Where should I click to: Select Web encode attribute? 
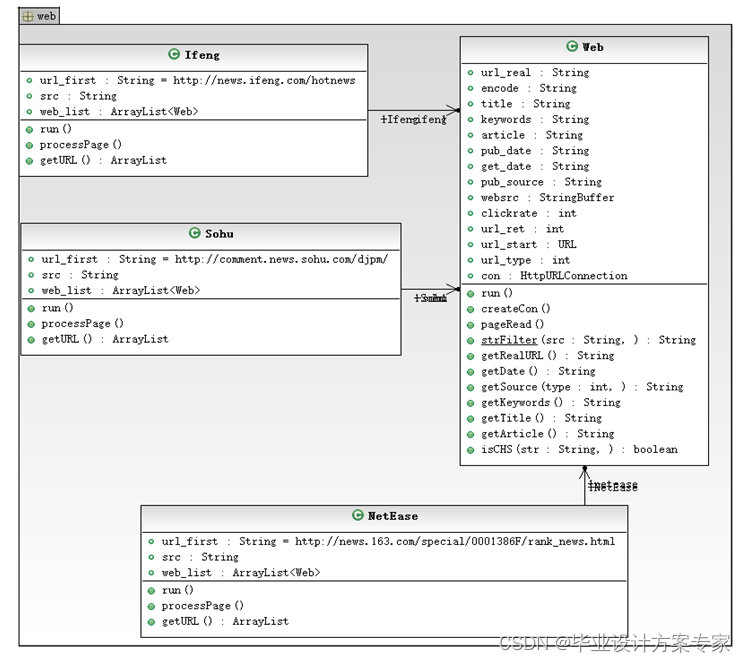click(529, 88)
